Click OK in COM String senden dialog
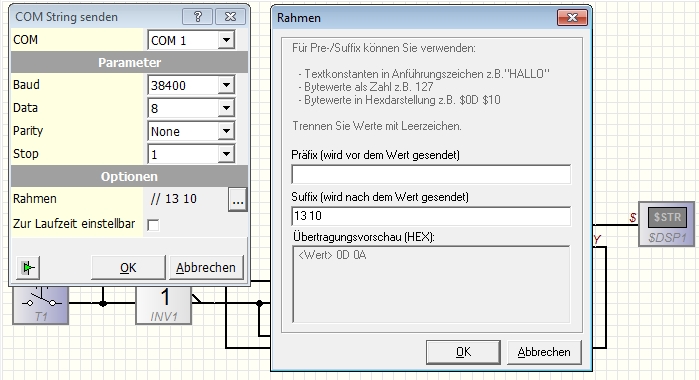 click(x=128, y=268)
